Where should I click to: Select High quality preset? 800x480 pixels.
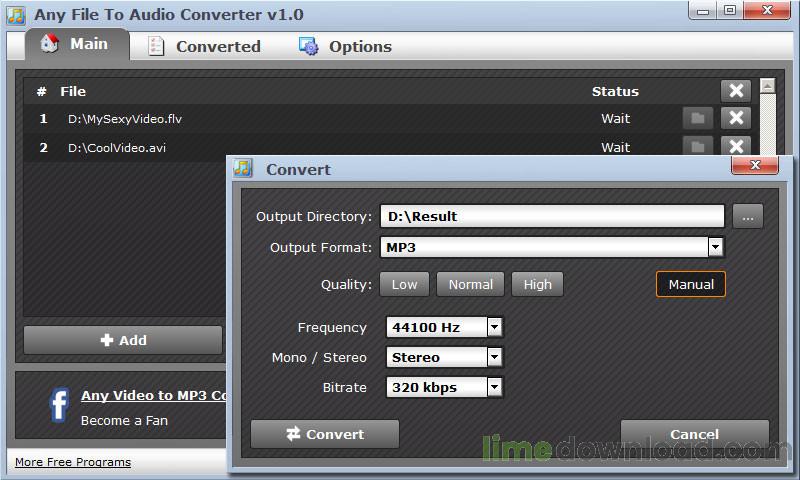pyautogui.click(x=538, y=284)
